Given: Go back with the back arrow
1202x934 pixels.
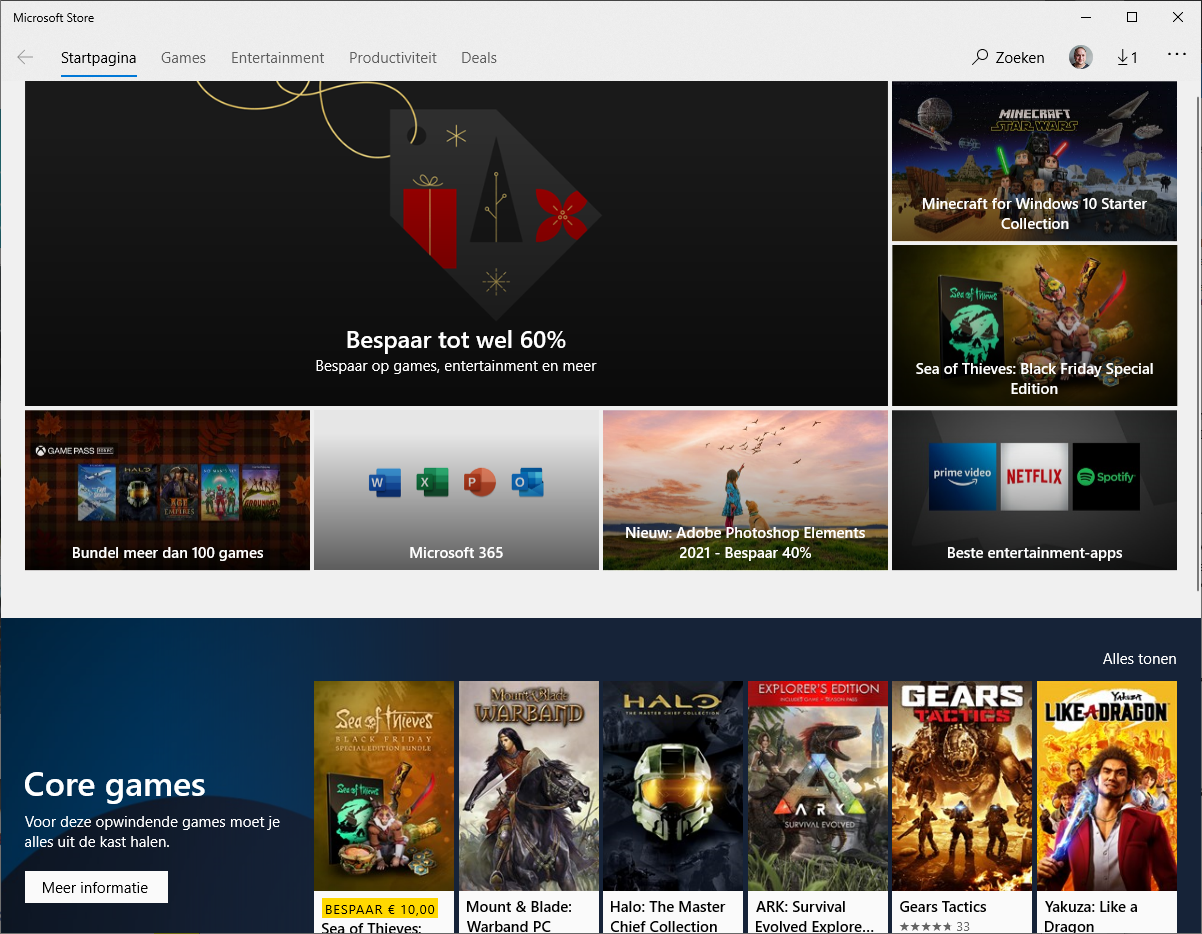Looking at the screenshot, I should (25, 57).
